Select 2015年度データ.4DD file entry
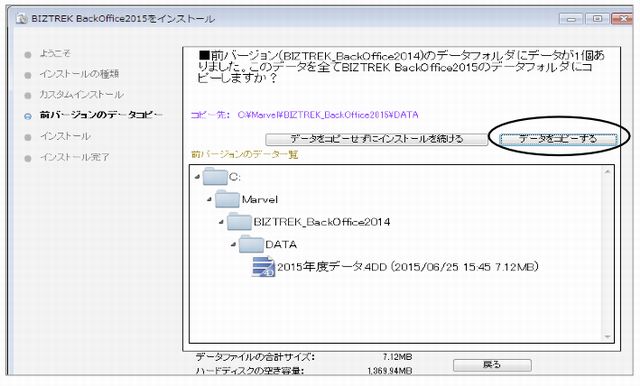640x386 pixels. click(407, 267)
